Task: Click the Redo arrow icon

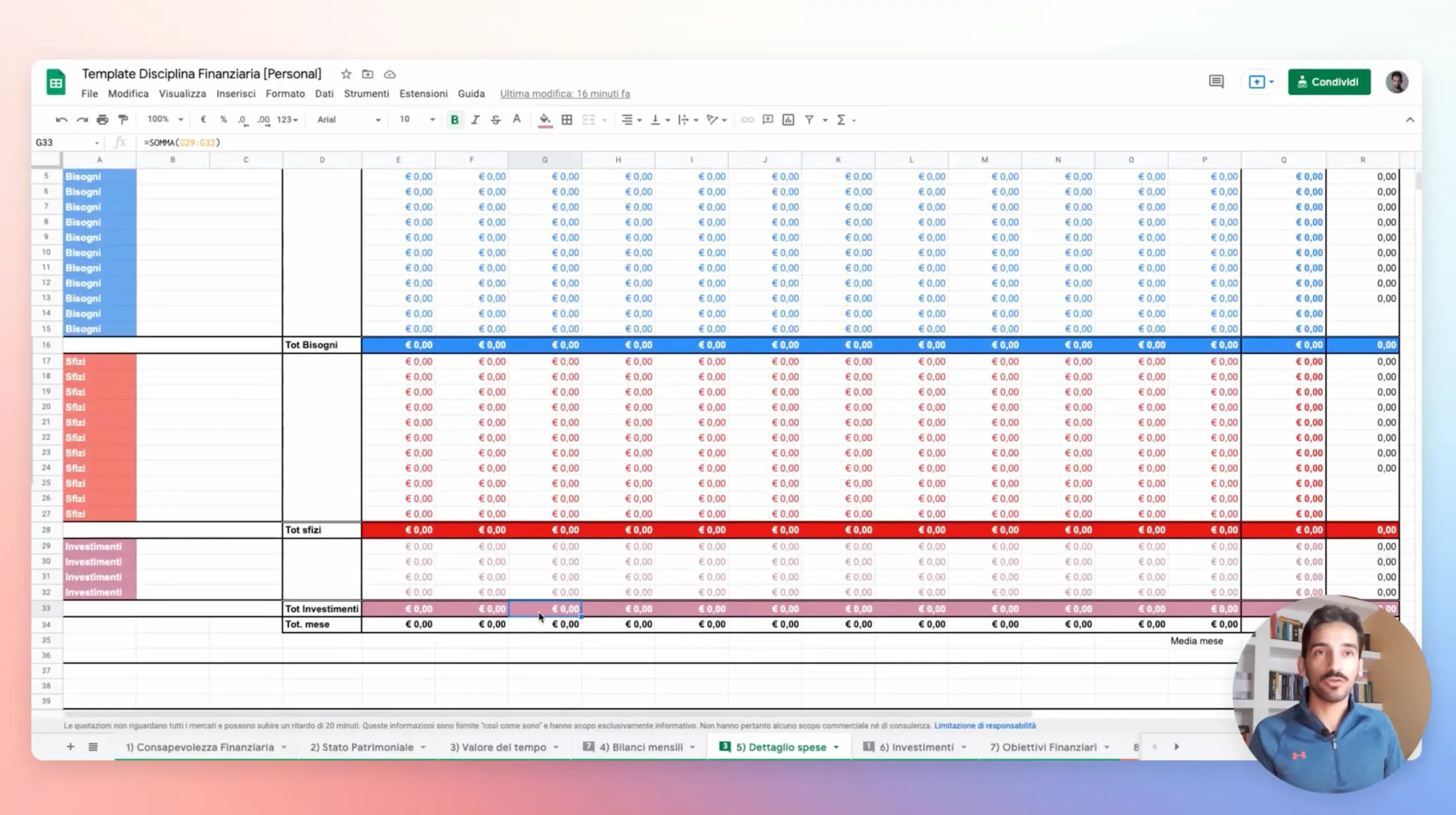Action: tap(83, 120)
